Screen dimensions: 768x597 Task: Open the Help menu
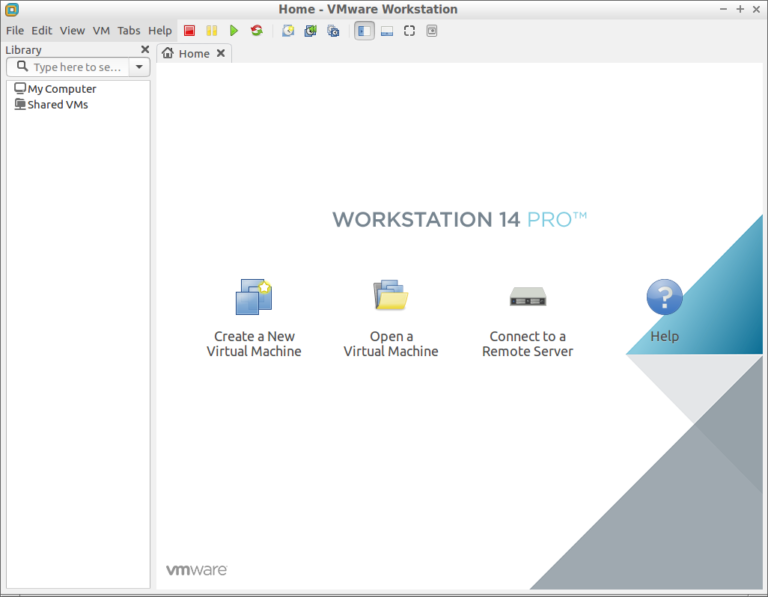pyautogui.click(x=160, y=30)
